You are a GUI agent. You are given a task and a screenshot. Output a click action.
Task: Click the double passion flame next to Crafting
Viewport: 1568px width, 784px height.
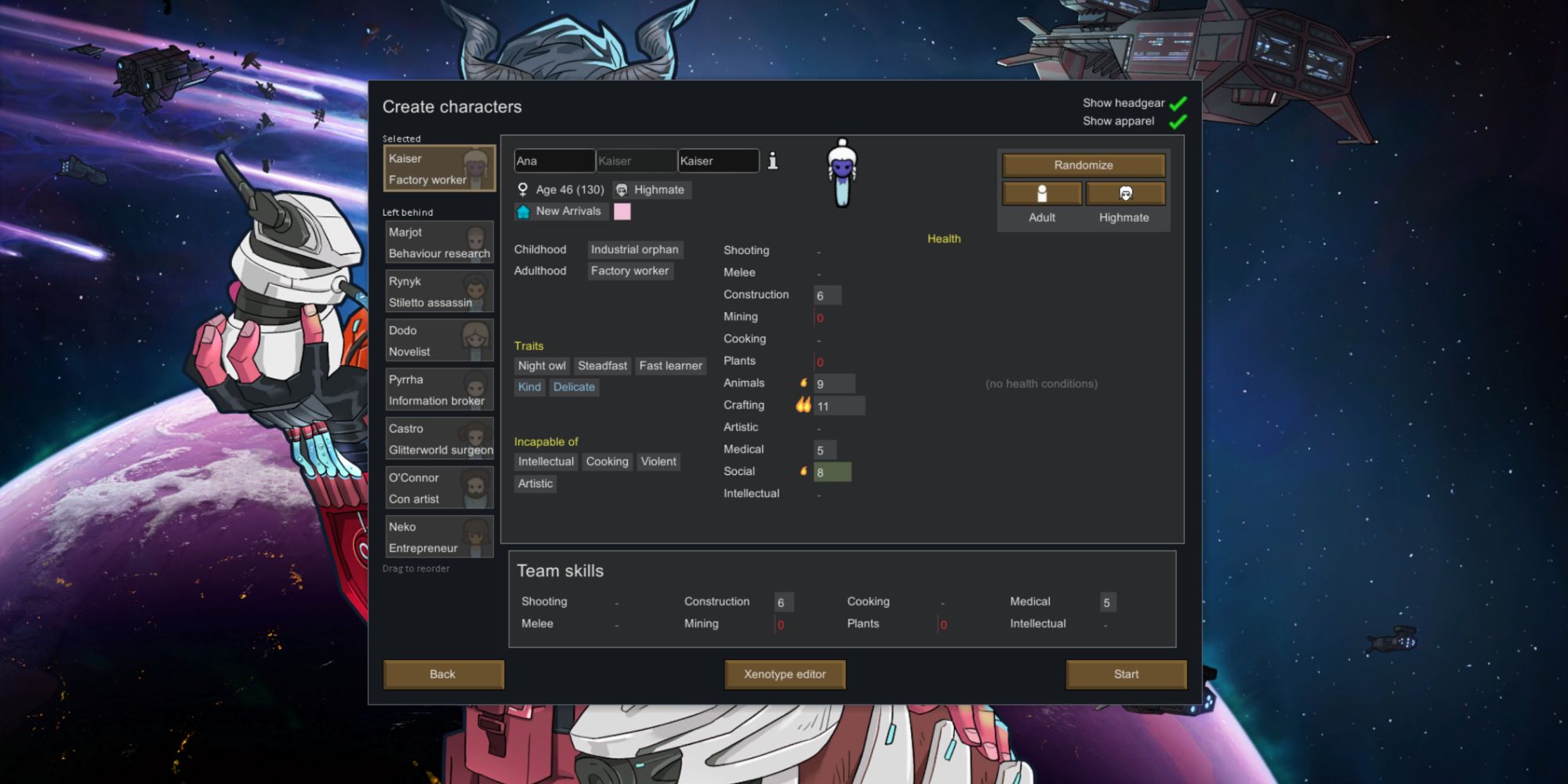804,405
